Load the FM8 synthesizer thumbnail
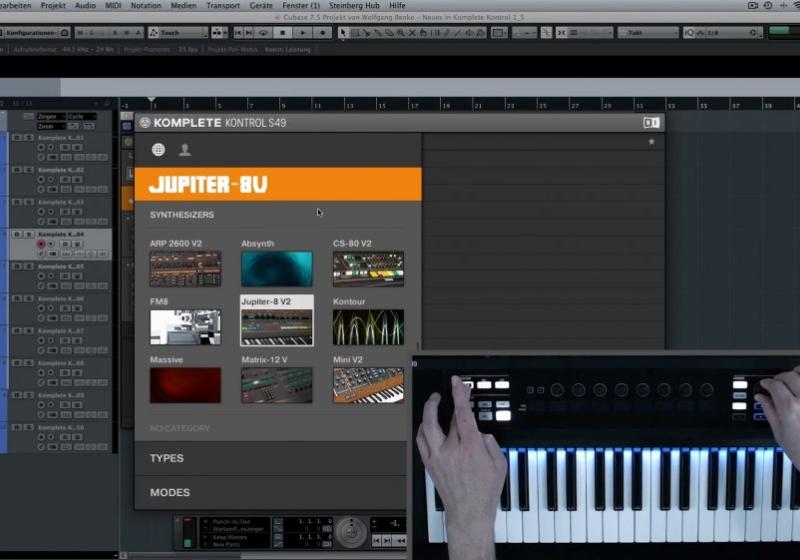The height and width of the screenshot is (560, 800). (185, 327)
